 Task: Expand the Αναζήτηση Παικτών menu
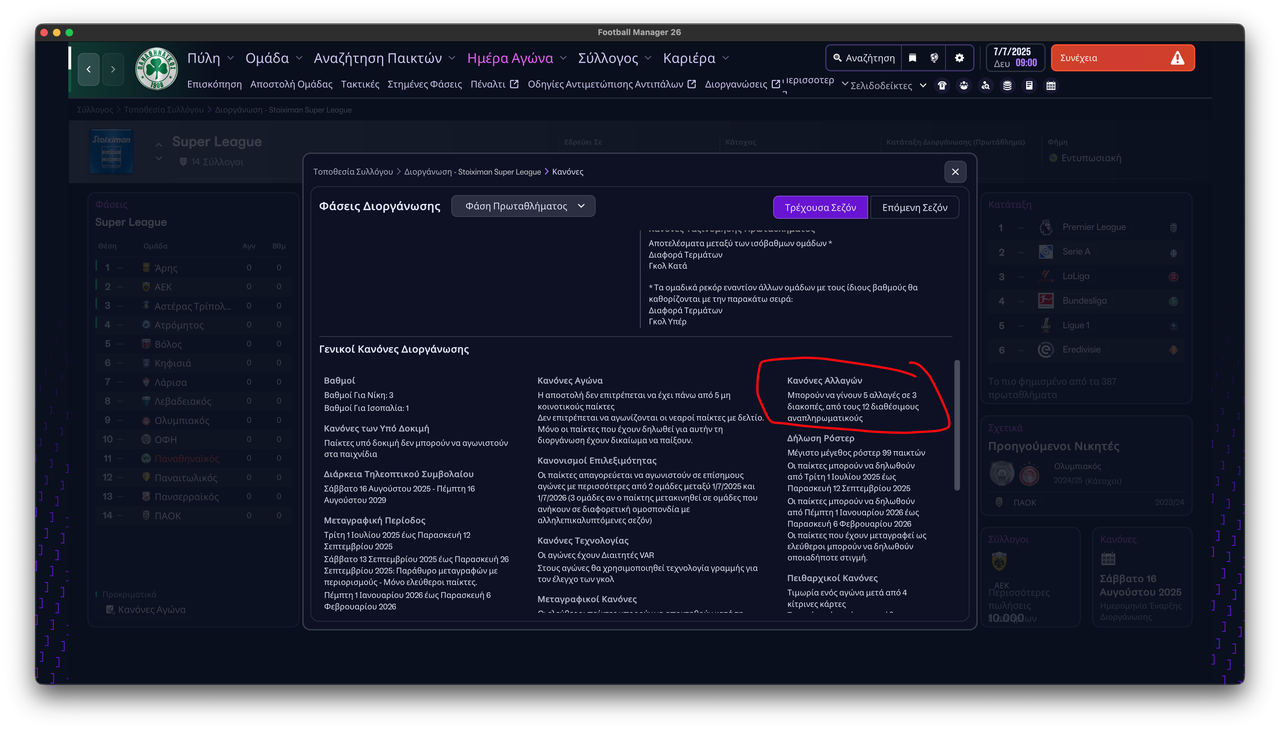[x=385, y=58]
